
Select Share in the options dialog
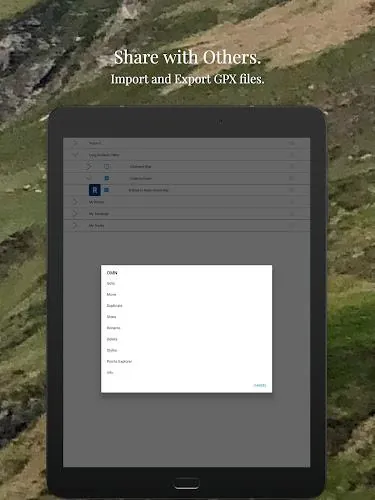[111, 317]
